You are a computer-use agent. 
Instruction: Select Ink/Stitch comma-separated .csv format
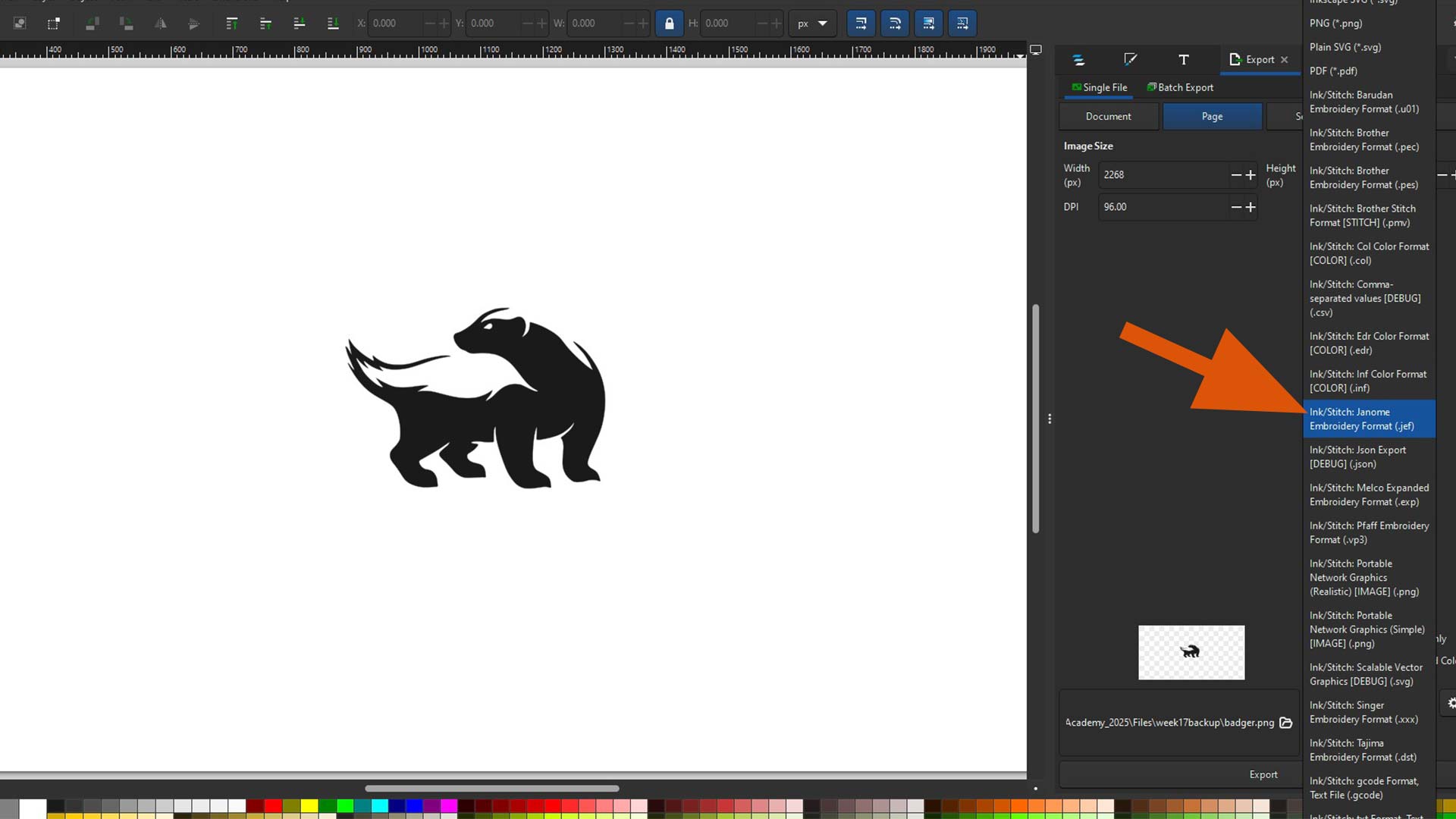click(1369, 298)
